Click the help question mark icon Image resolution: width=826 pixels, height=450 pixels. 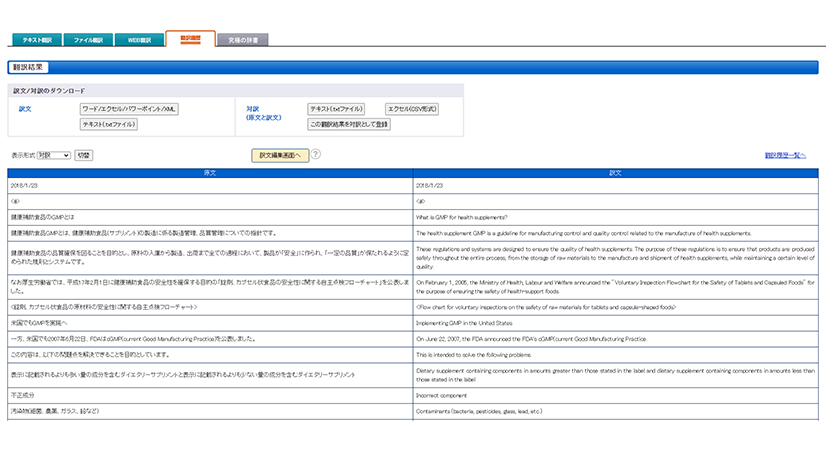coord(316,155)
